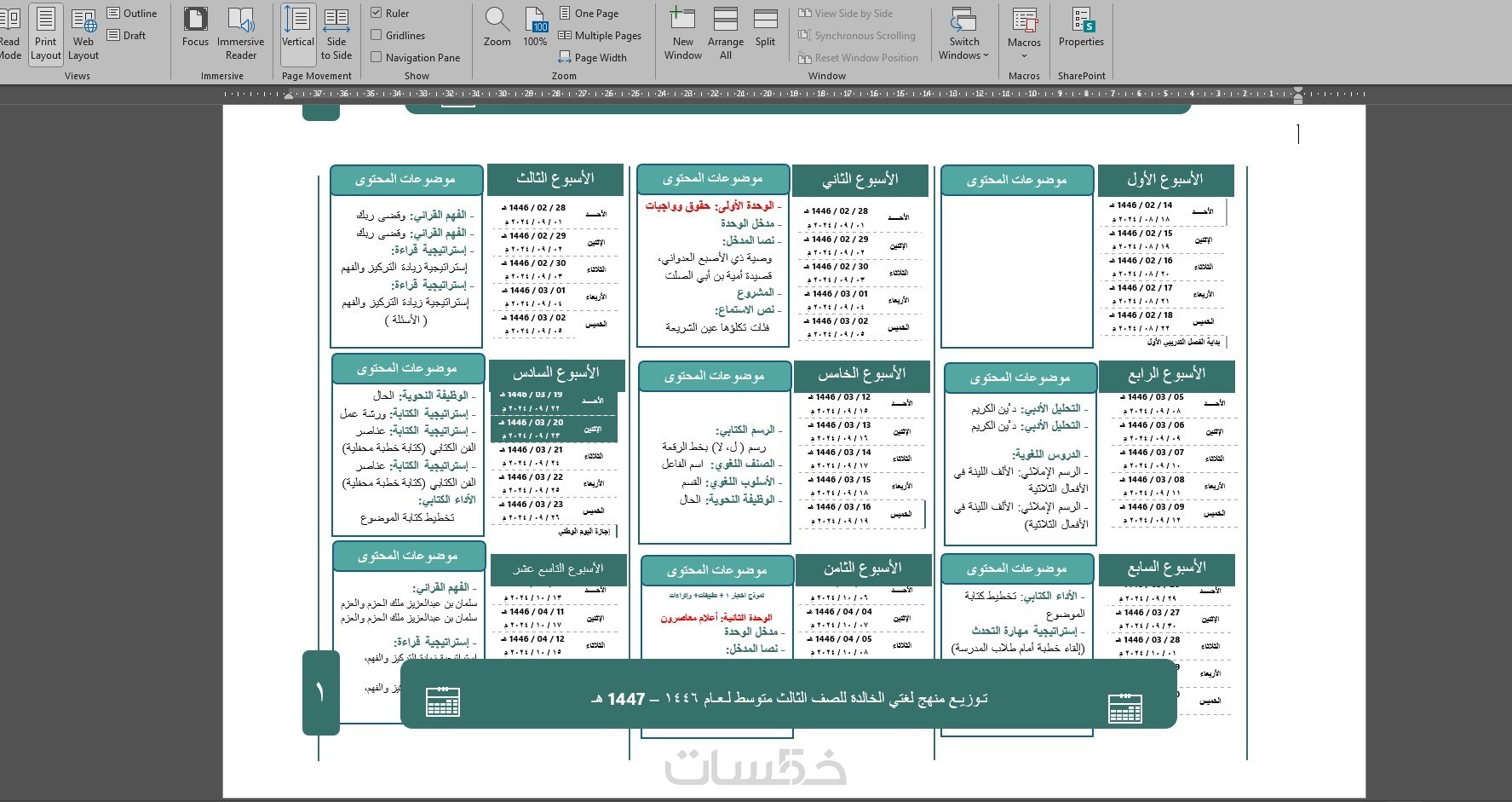The width and height of the screenshot is (1512, 802).
Task: Open Web Layout view
Action: 83,35
